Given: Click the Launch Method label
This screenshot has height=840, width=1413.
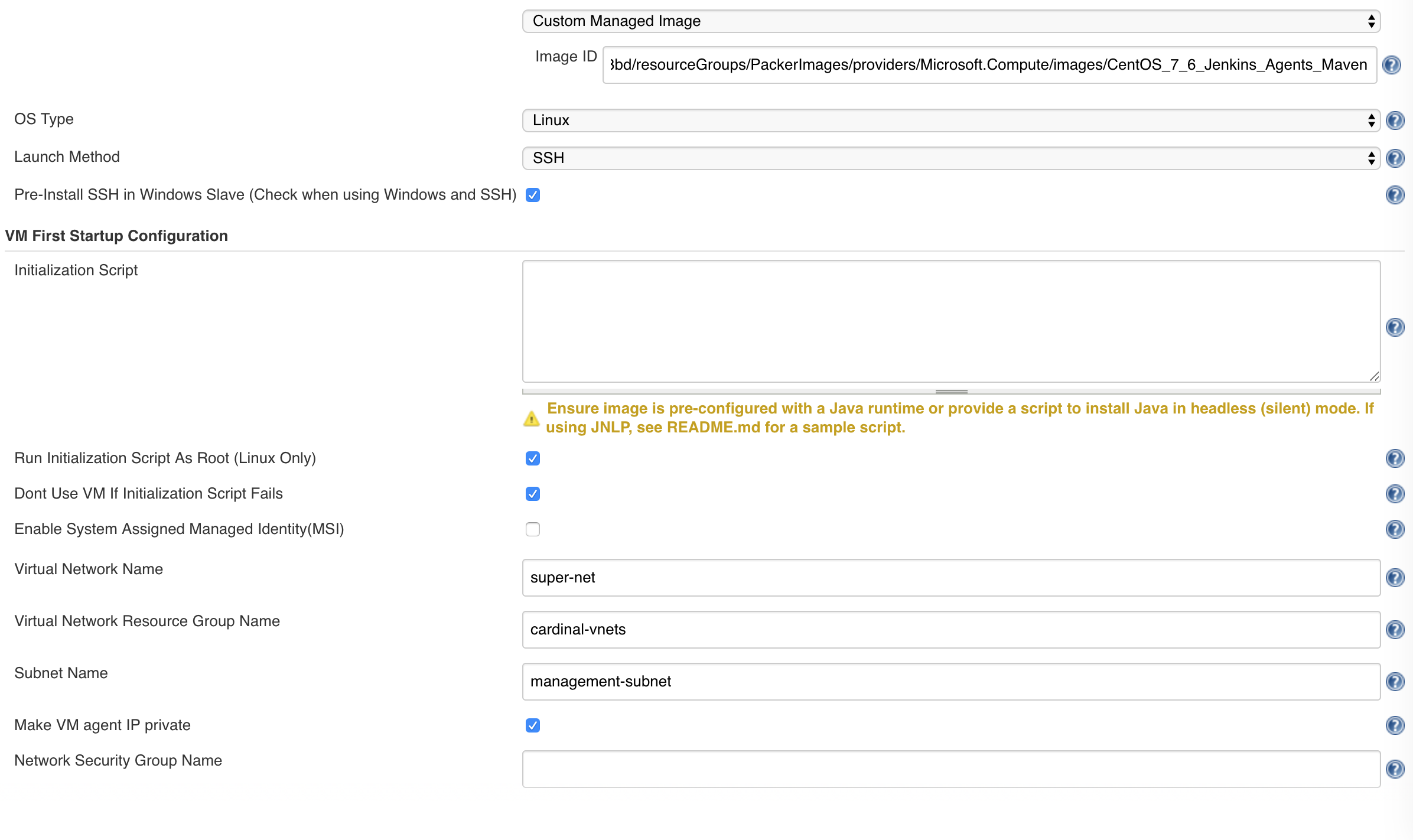Looking at the screenshot, I should pyautogui.click(x=67, y=157).
